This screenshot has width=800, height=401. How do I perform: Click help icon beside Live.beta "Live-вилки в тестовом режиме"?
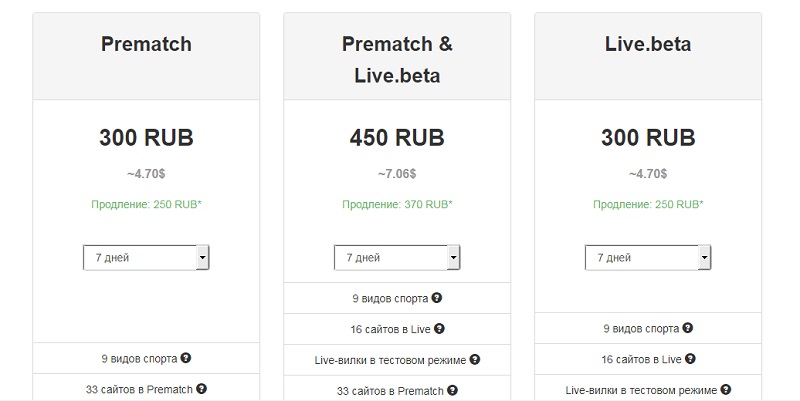[x=725, y=388]
